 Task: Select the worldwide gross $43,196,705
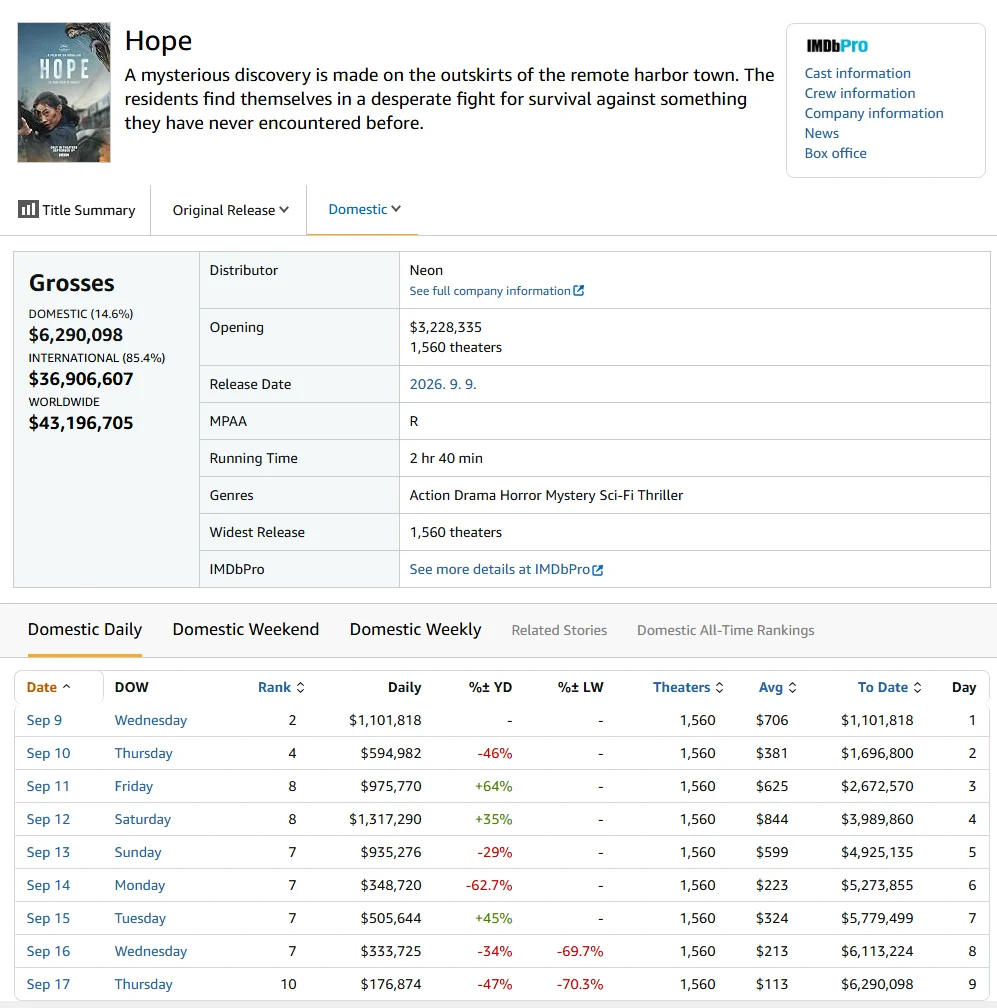(81, 423)
